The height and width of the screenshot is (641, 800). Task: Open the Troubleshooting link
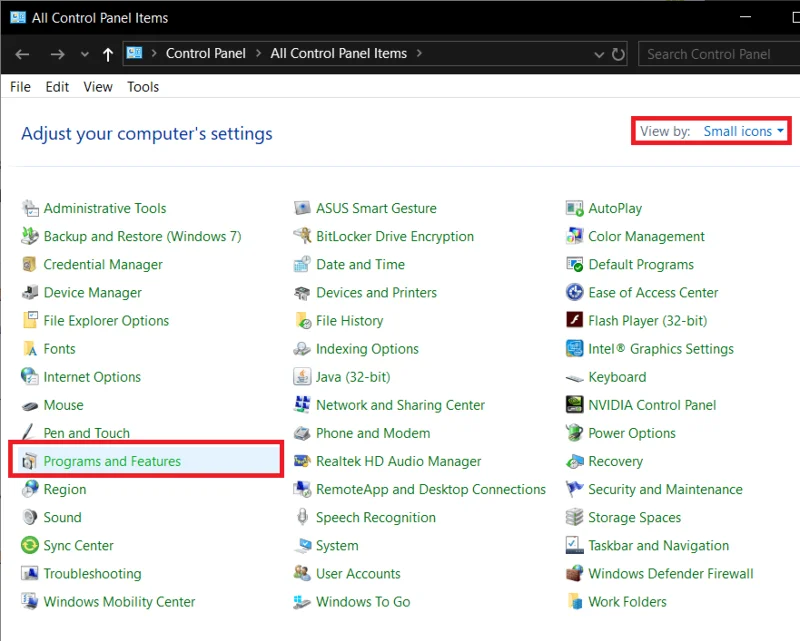(x=92, y=573)
